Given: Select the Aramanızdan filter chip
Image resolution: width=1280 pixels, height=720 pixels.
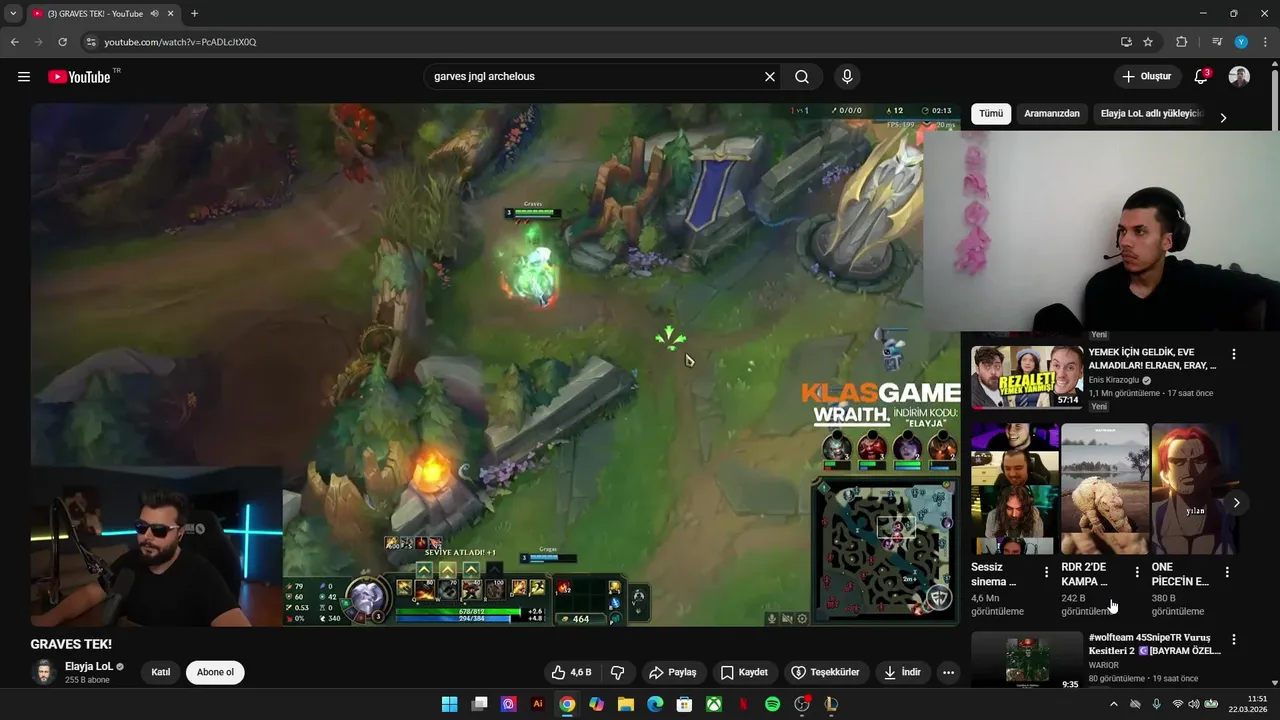Looking at the screenshot, I should [1052, 114].
